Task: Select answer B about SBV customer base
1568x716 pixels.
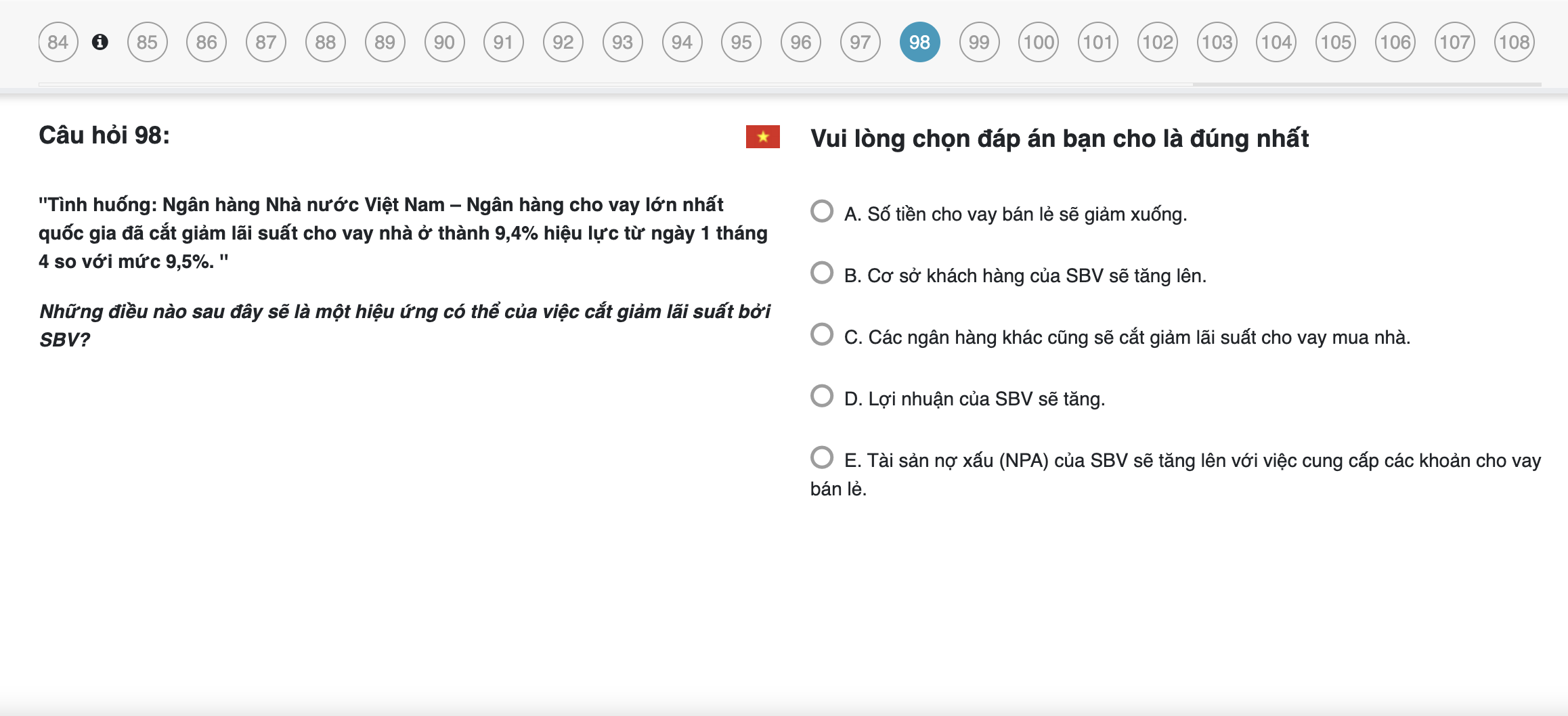Action: pos(822,273)
